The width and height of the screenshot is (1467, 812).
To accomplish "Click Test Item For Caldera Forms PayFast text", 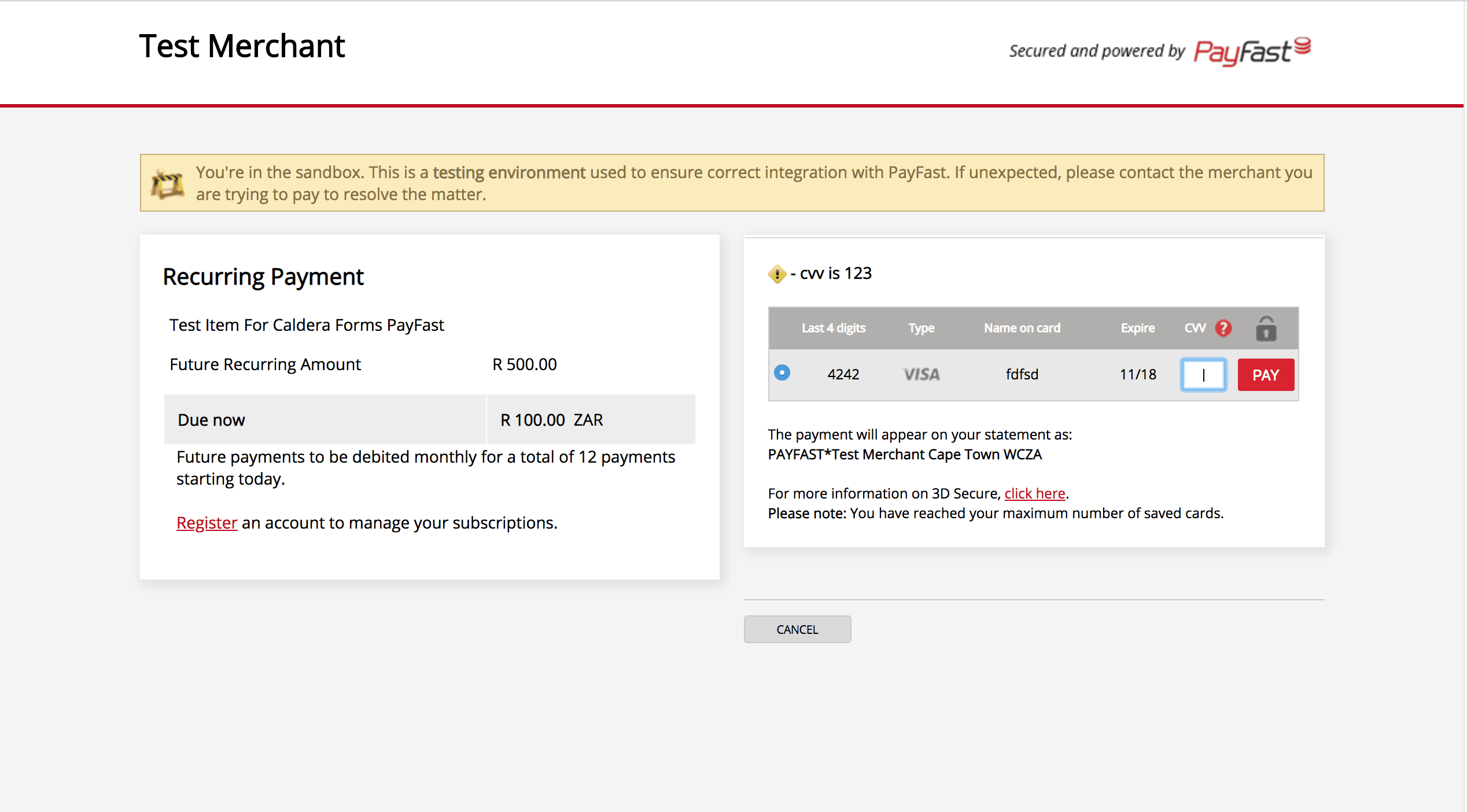I will click(307, 325).
